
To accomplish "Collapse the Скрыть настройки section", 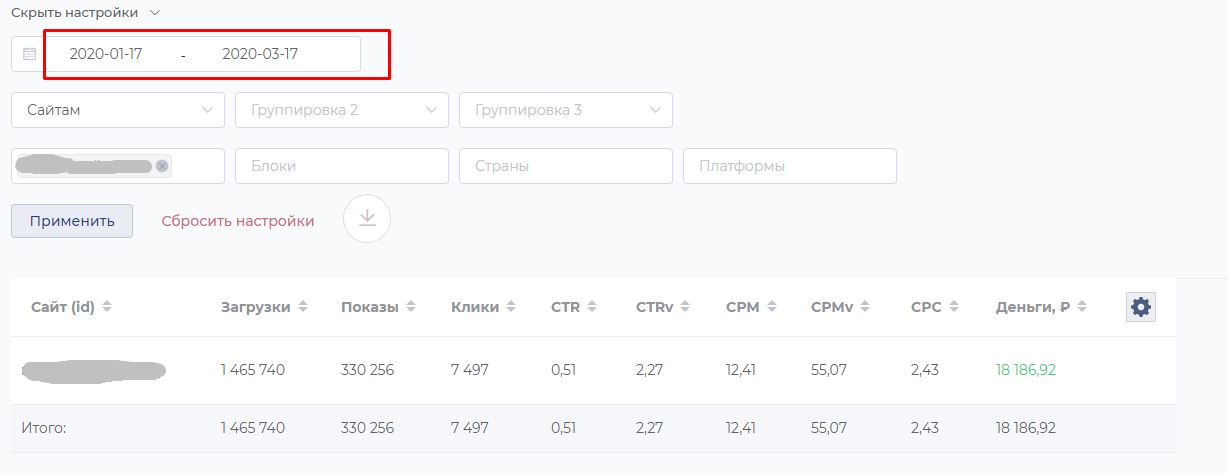I will pyautogui.click(x=85, y=13).
